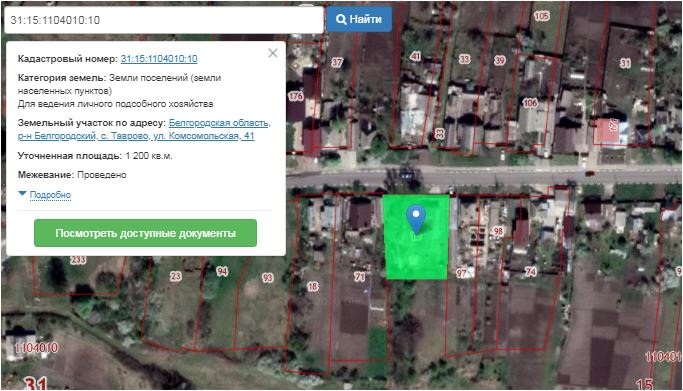Close the cadastral info popup

[x=273, y=53]
